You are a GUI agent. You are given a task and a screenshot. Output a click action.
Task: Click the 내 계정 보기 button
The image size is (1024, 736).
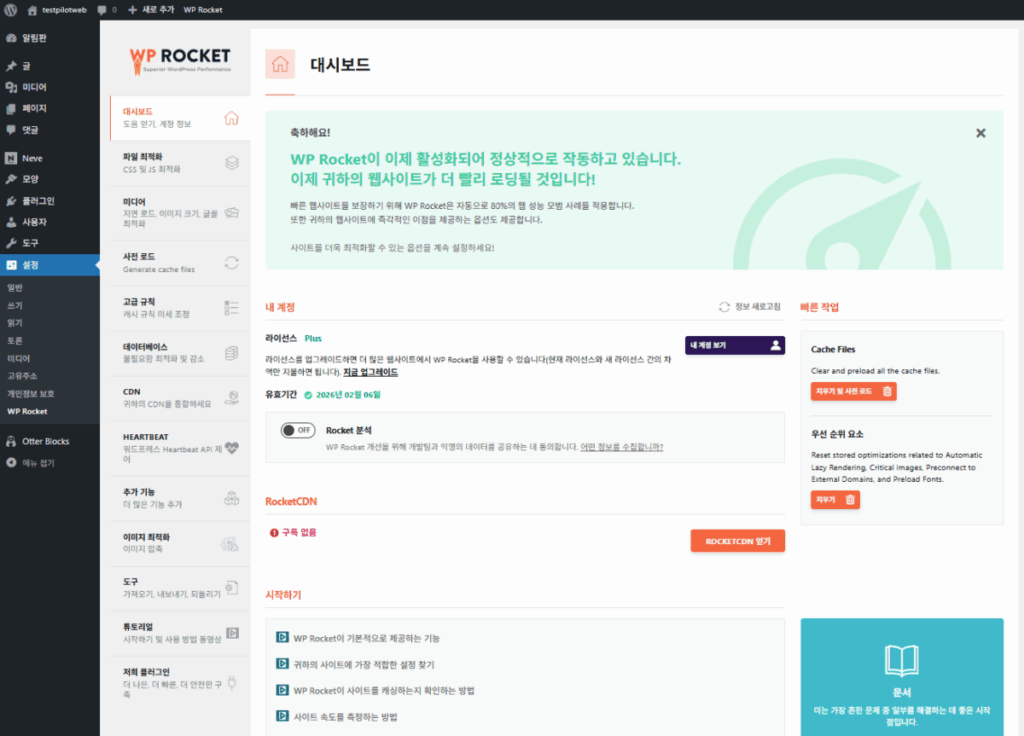(735, 344)
